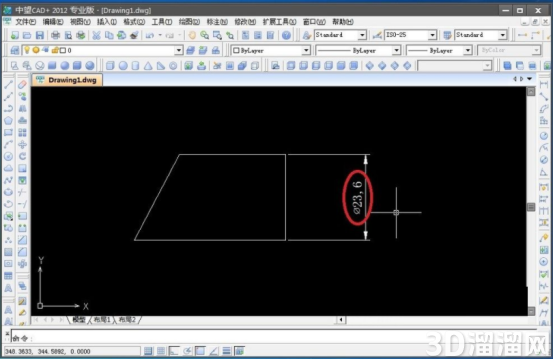Select the solid Wedge primitive icon
Screen dimensions: 554x360
click(161, 65)
